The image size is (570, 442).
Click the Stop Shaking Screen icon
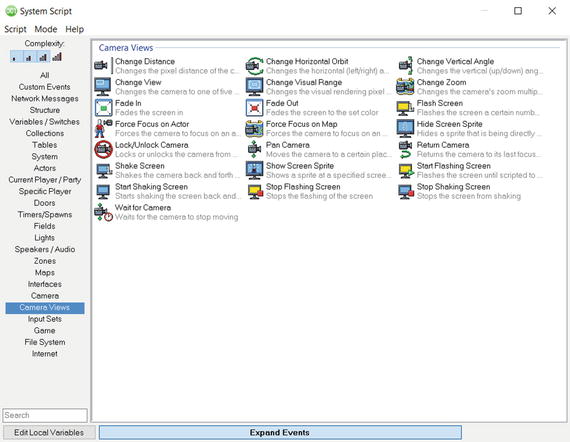coord(406,192)
